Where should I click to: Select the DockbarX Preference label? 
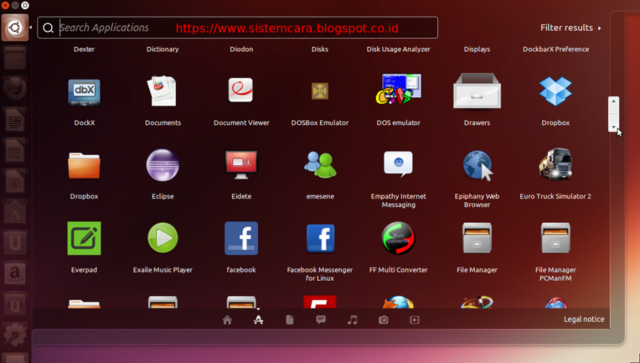click(556, 49)
